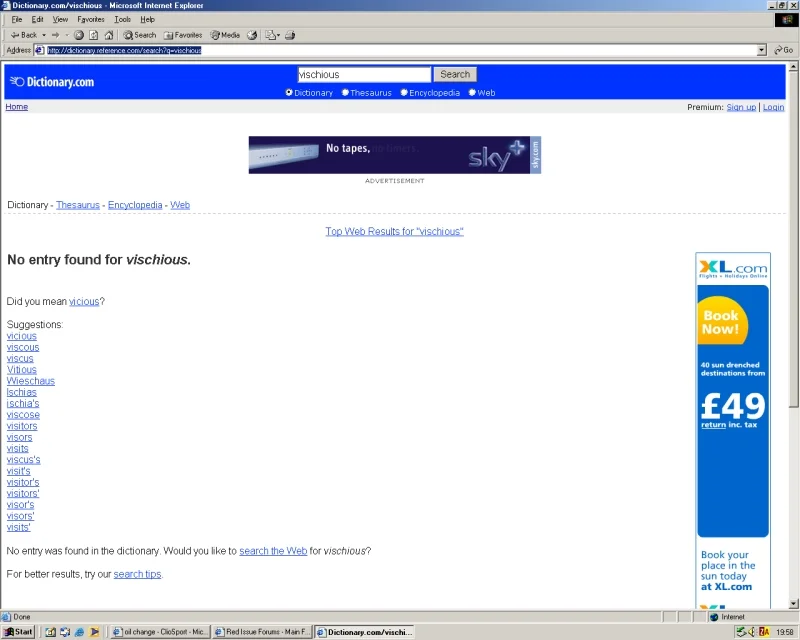Open the Favorites toolbar button
This screenshot has height=640, width=800.
[183, 35]
